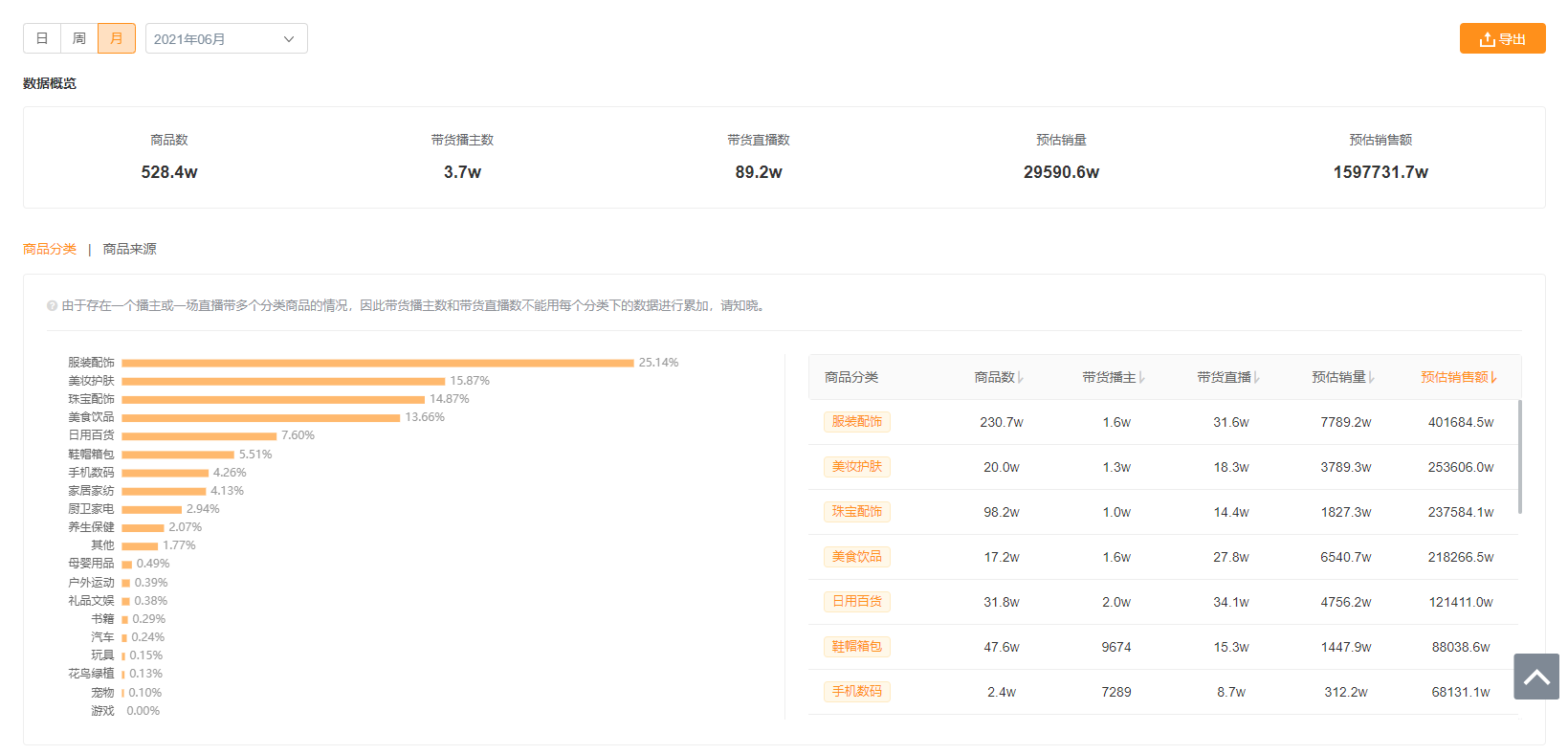Click the 户外运动 chart label
Viewport: 1568px width, 755px height.
pyautogui.click(x=91, y=583)
